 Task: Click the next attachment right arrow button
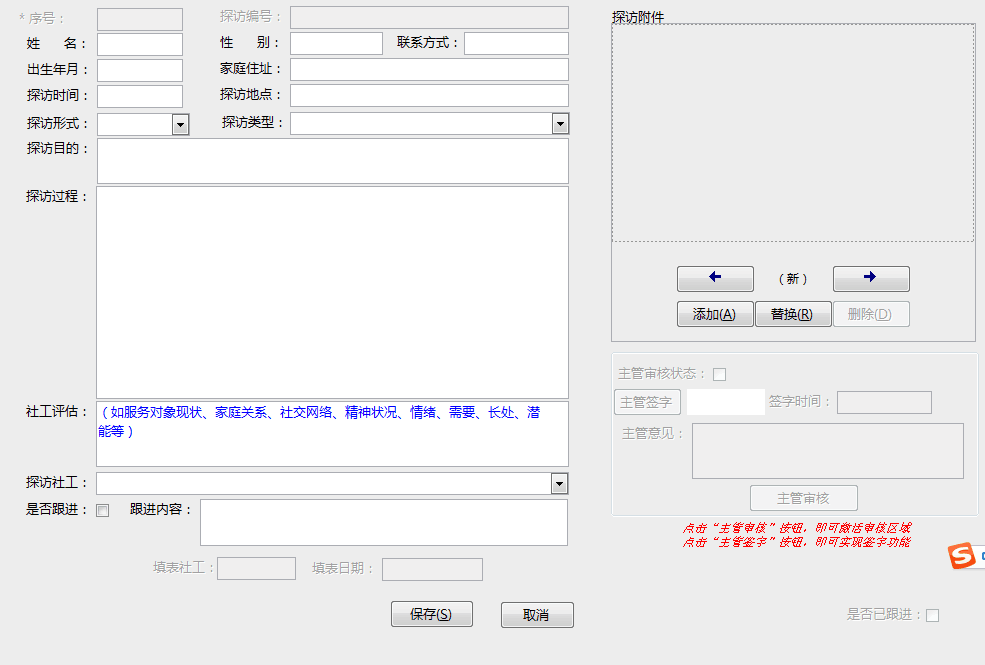tap(871, 278)
